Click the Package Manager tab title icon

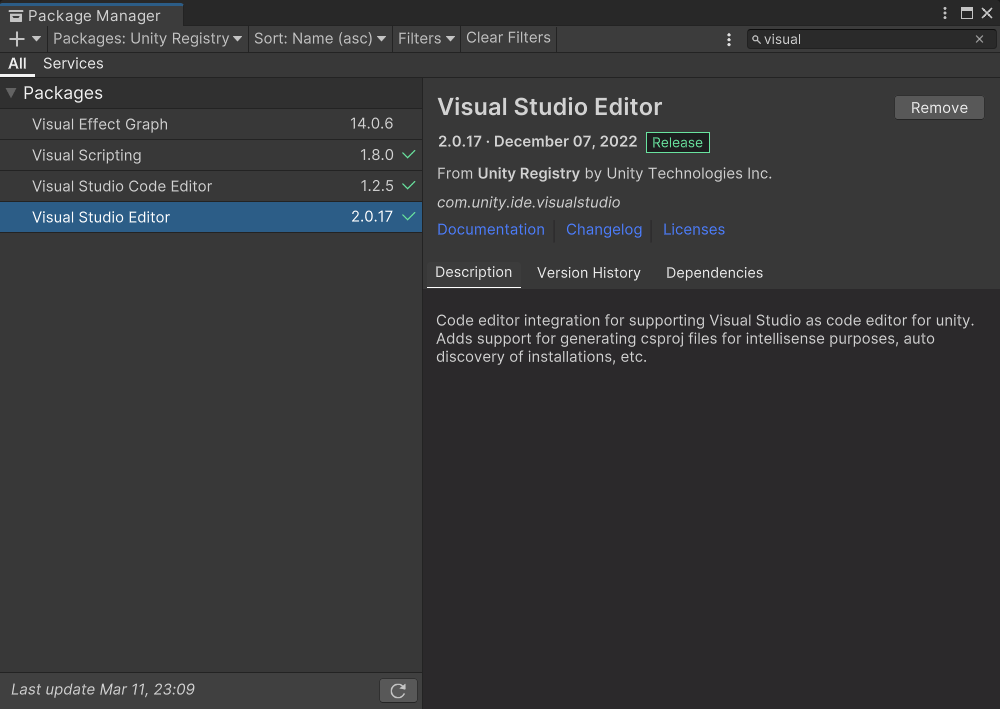(15, 16)
